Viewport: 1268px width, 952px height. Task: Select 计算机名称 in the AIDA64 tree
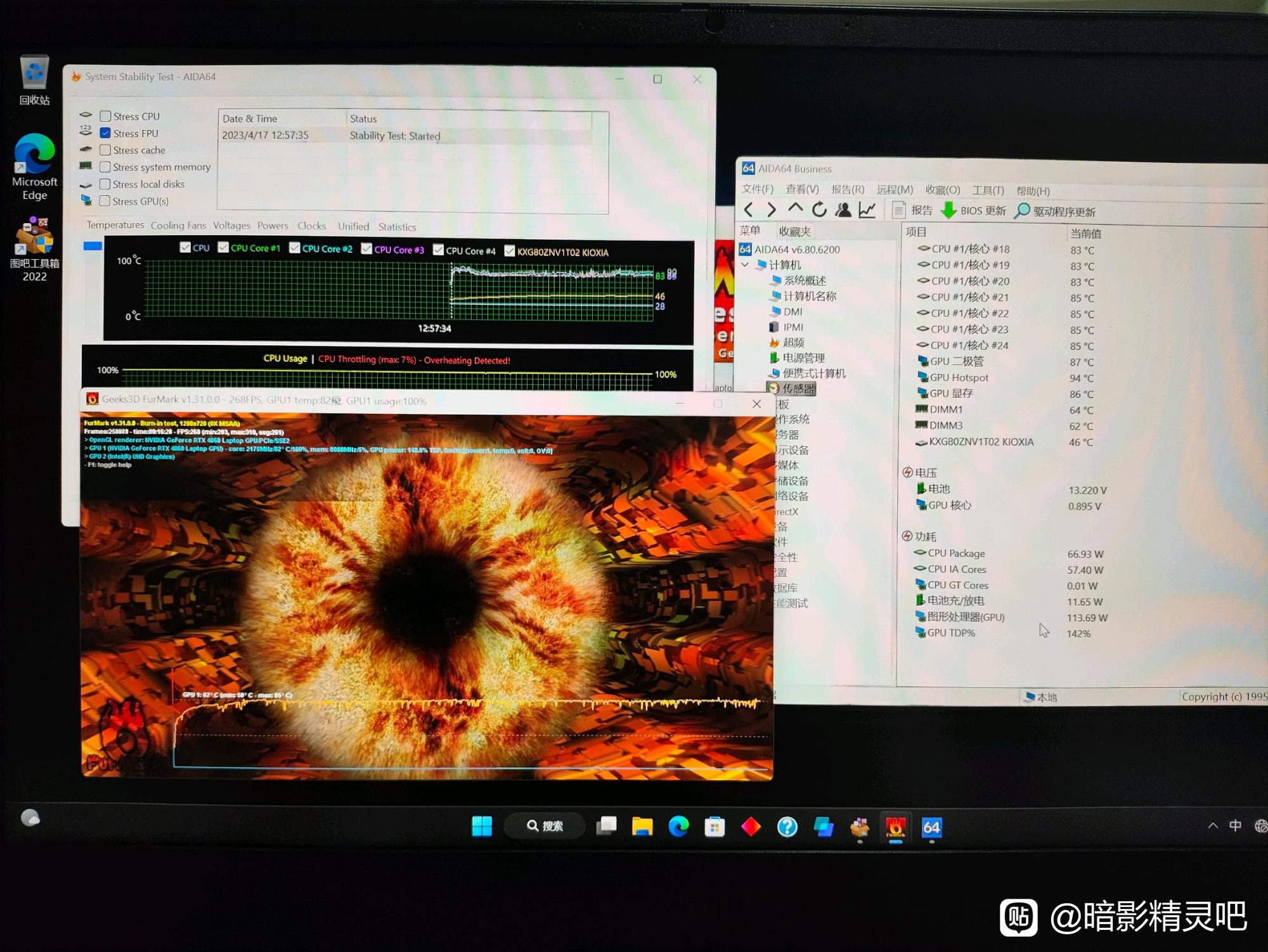click(x=810, y=296)
